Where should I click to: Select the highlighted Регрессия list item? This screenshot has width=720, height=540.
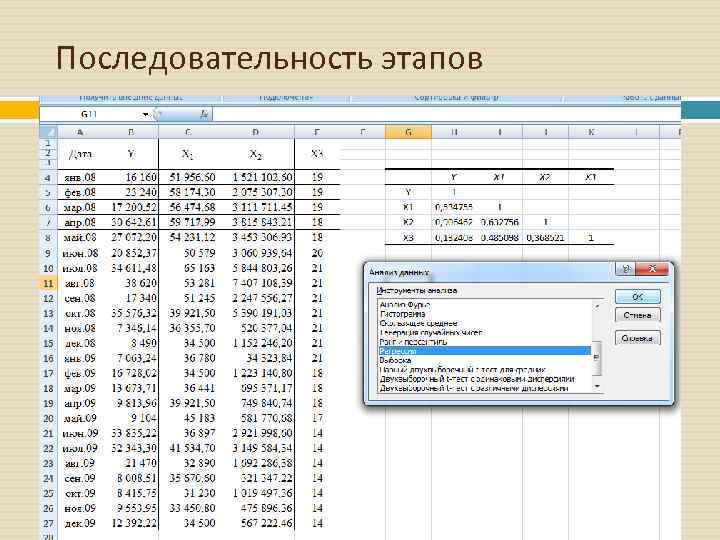[484, 351]
